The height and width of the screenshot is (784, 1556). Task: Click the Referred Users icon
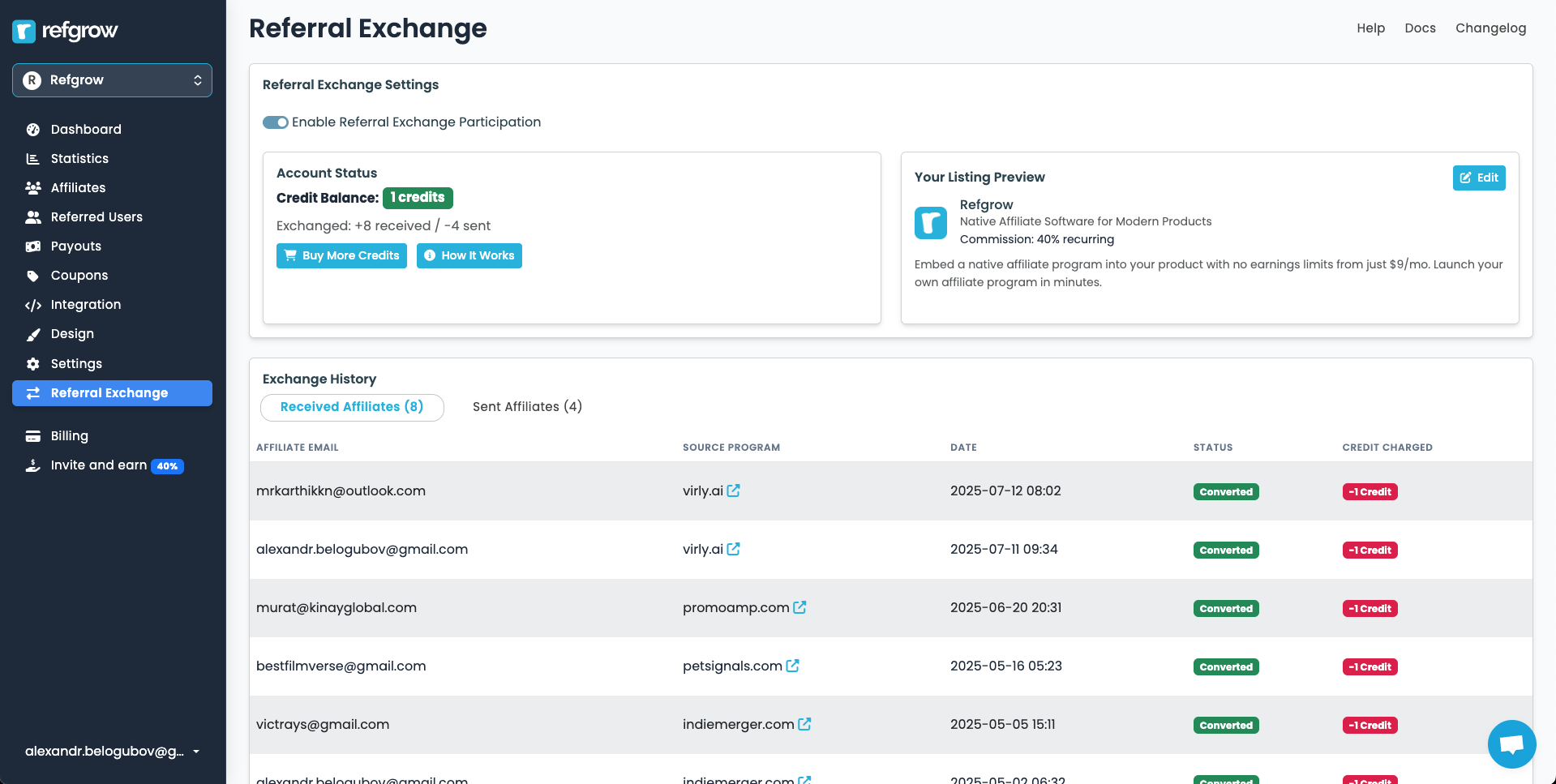pyautogui.click(x=33, y=217)
